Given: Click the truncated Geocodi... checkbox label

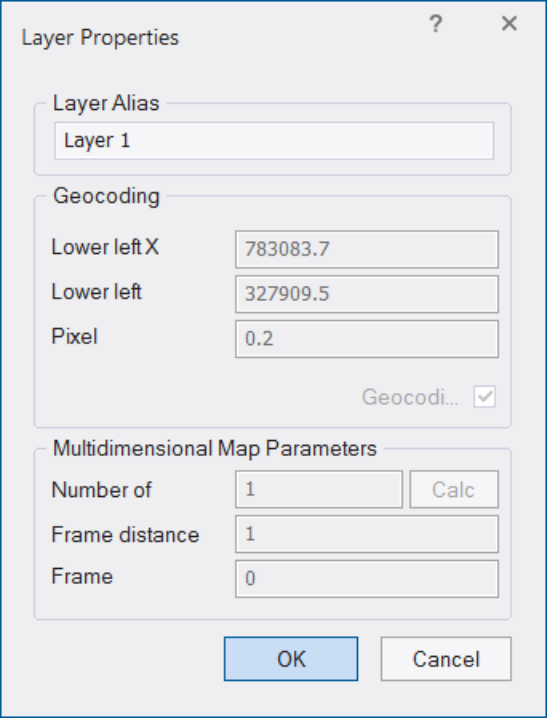Looking at the screenshot, I should (x=410, y=397).
